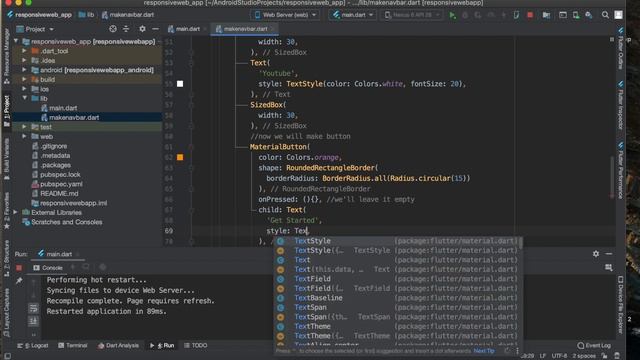Open Device File Explorer side tab
Viewport: 640px width, 360px height.
point(620,304)
